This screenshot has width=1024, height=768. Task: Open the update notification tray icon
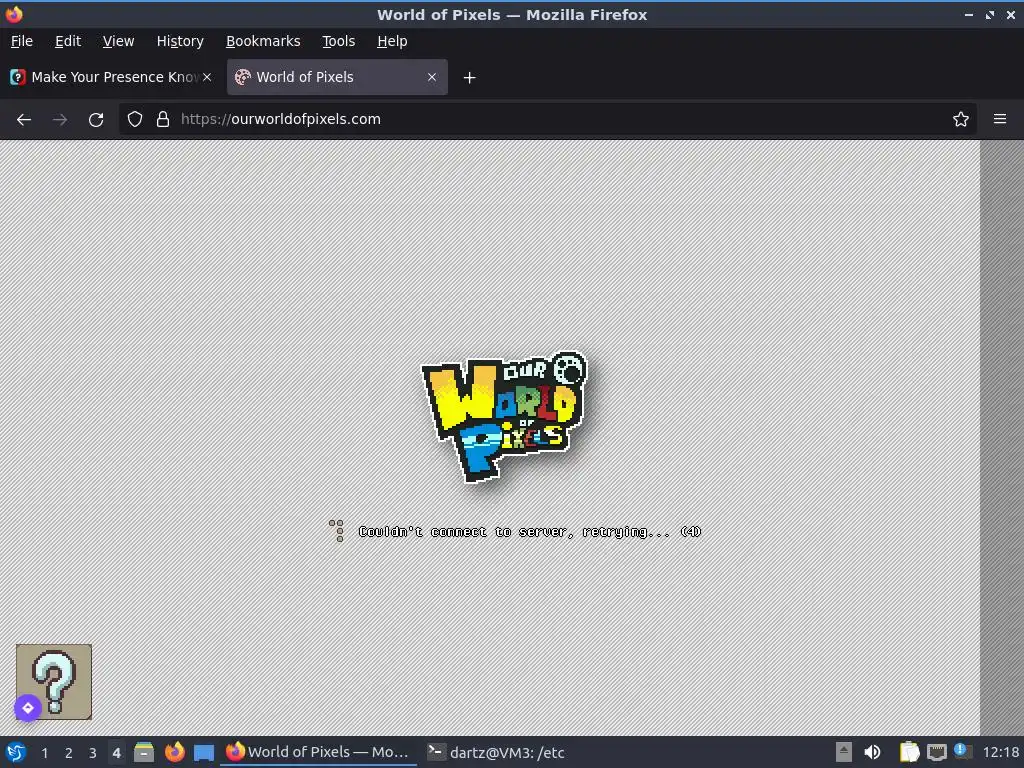(x=963, y=751)
